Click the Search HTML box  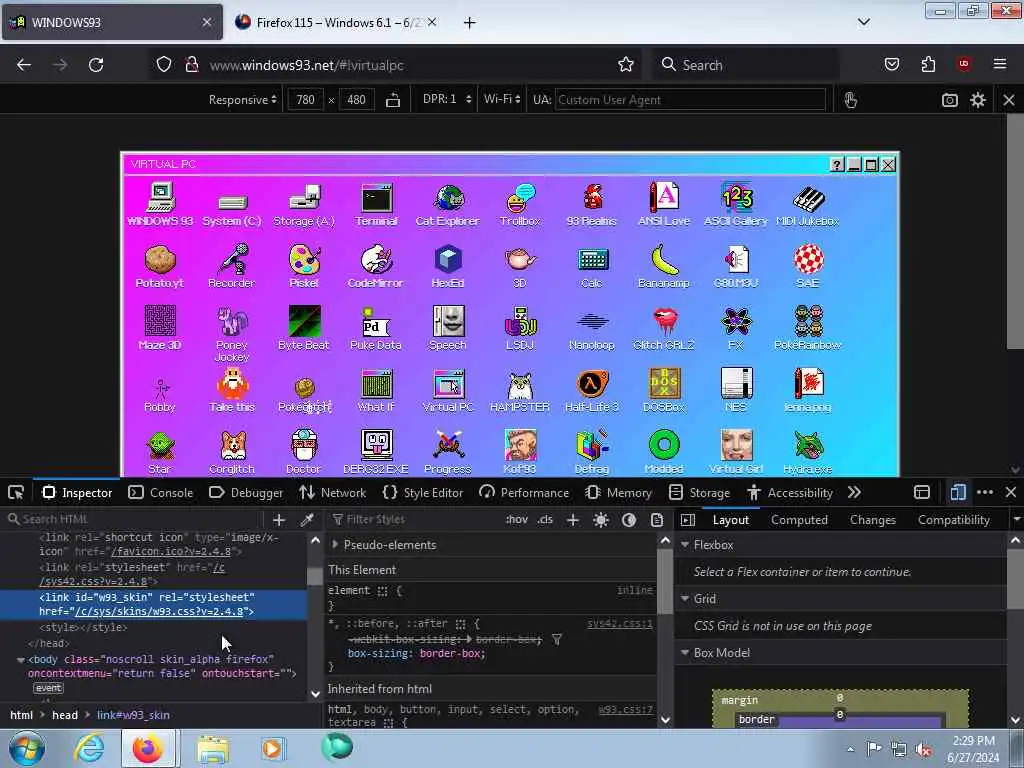click(x=137, y=519)
